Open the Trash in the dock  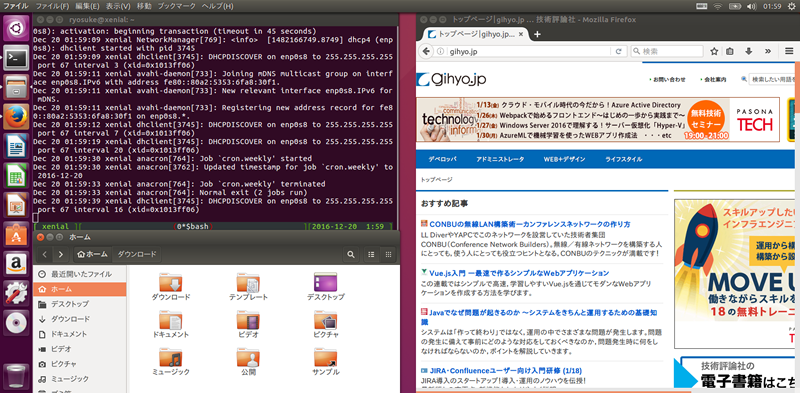16,378
